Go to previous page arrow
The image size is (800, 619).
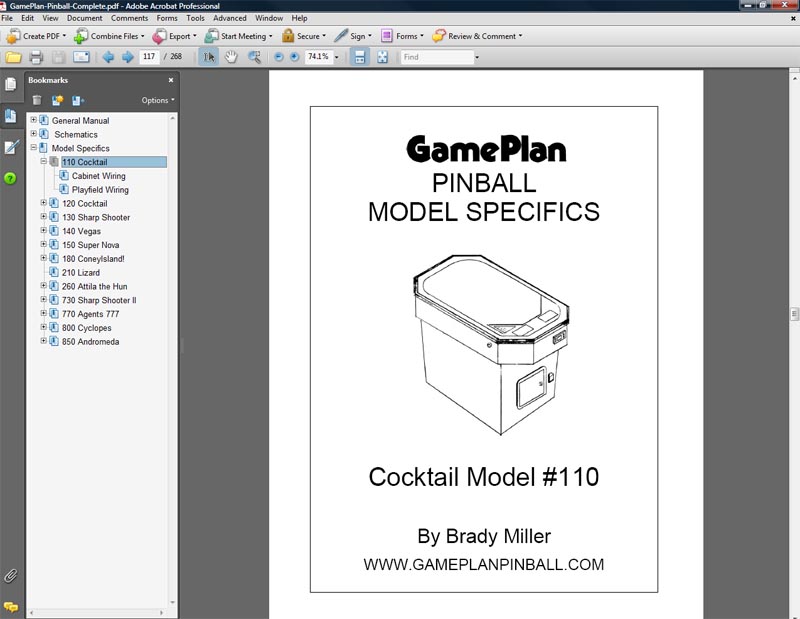[108, 57]
